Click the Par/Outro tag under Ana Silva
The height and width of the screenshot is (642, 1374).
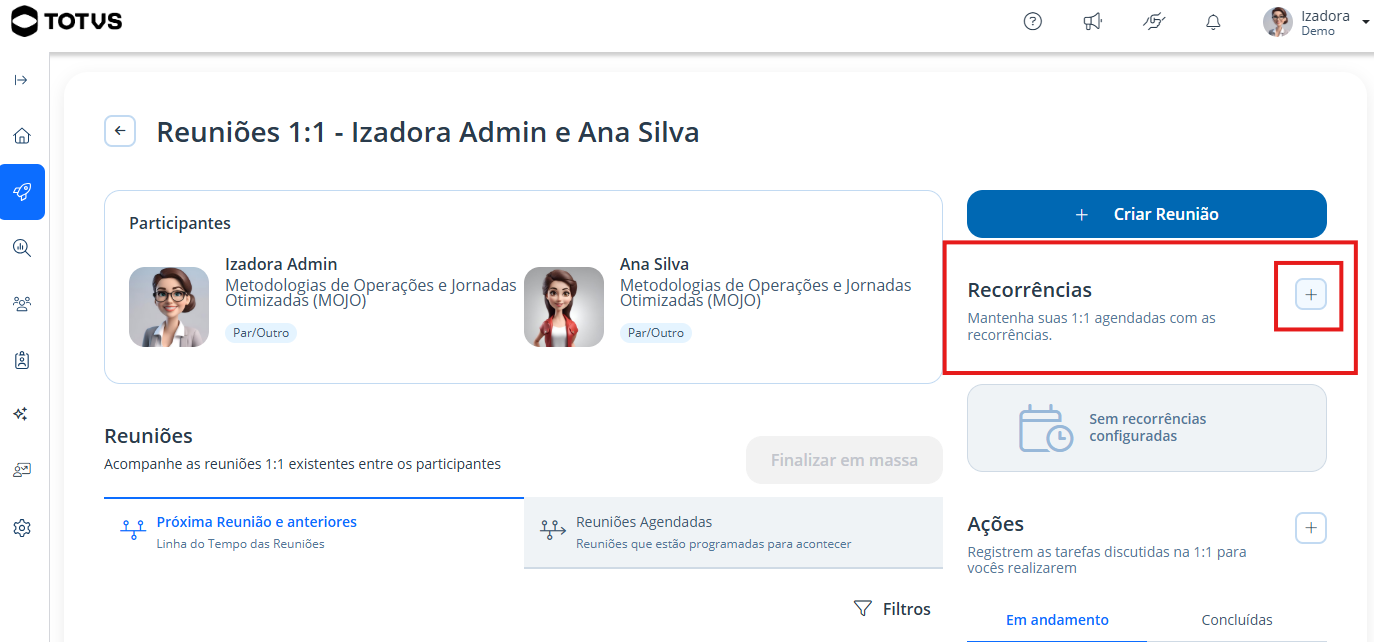[x=656, y=333]
